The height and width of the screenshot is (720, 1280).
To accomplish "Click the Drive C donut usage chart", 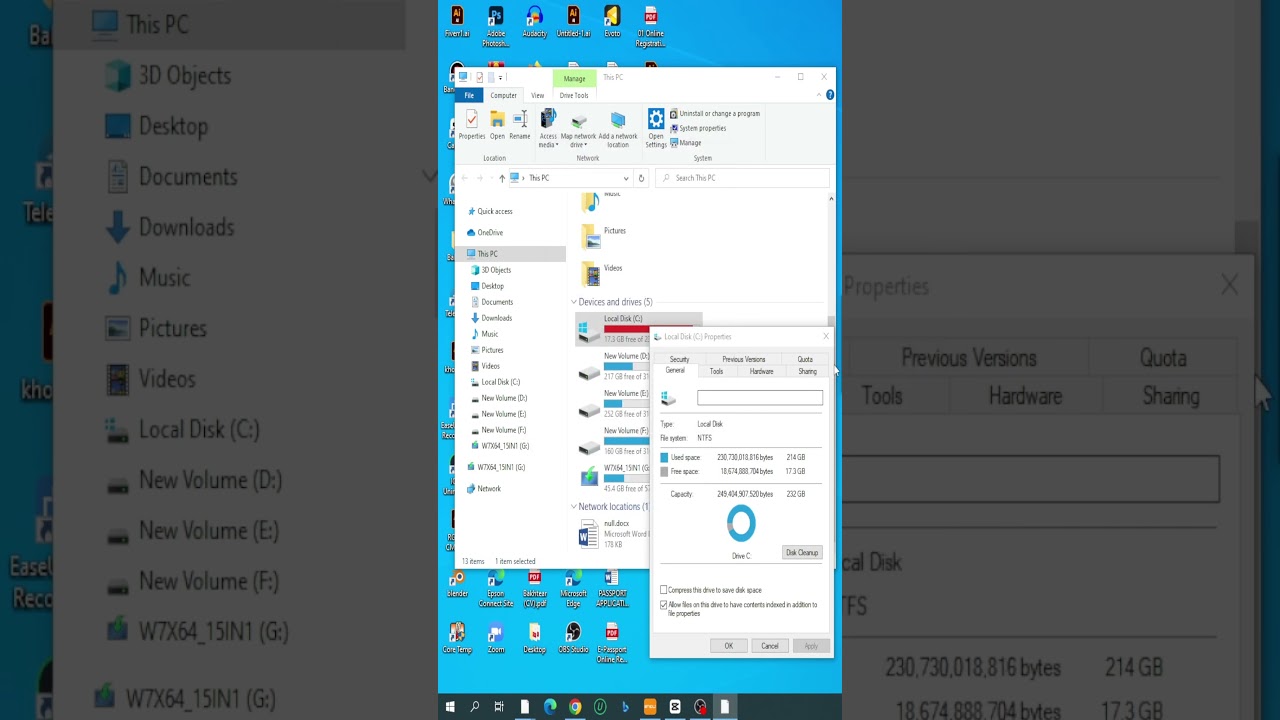I will [741, 523].
